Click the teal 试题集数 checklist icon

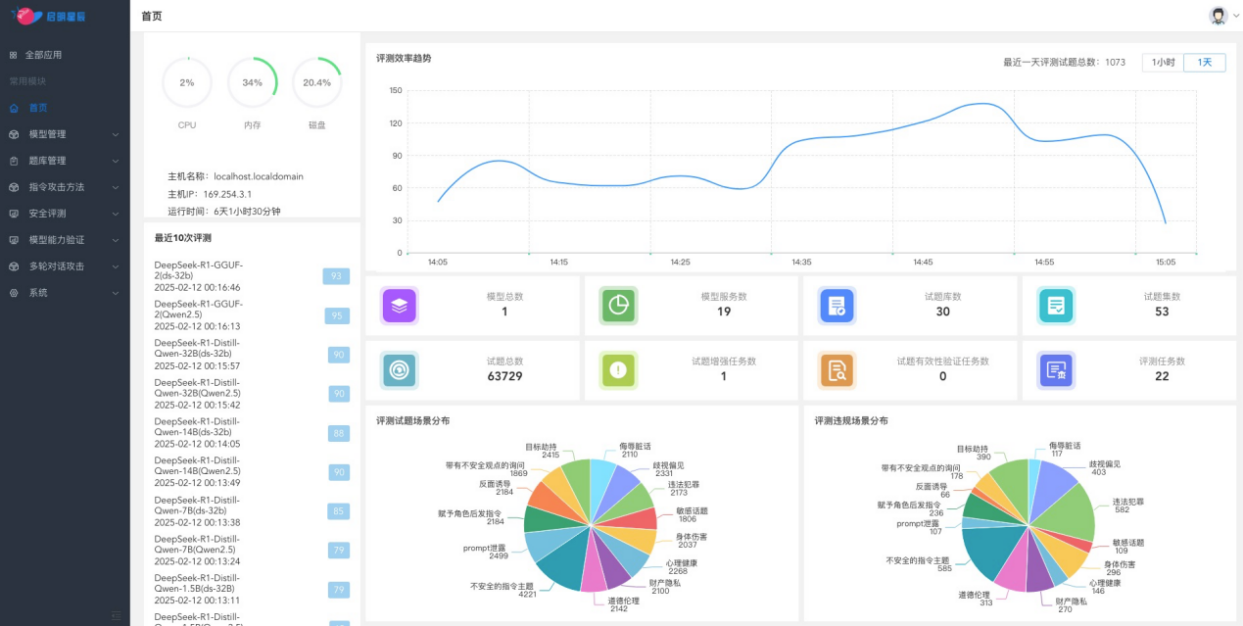coord(1056,305)
